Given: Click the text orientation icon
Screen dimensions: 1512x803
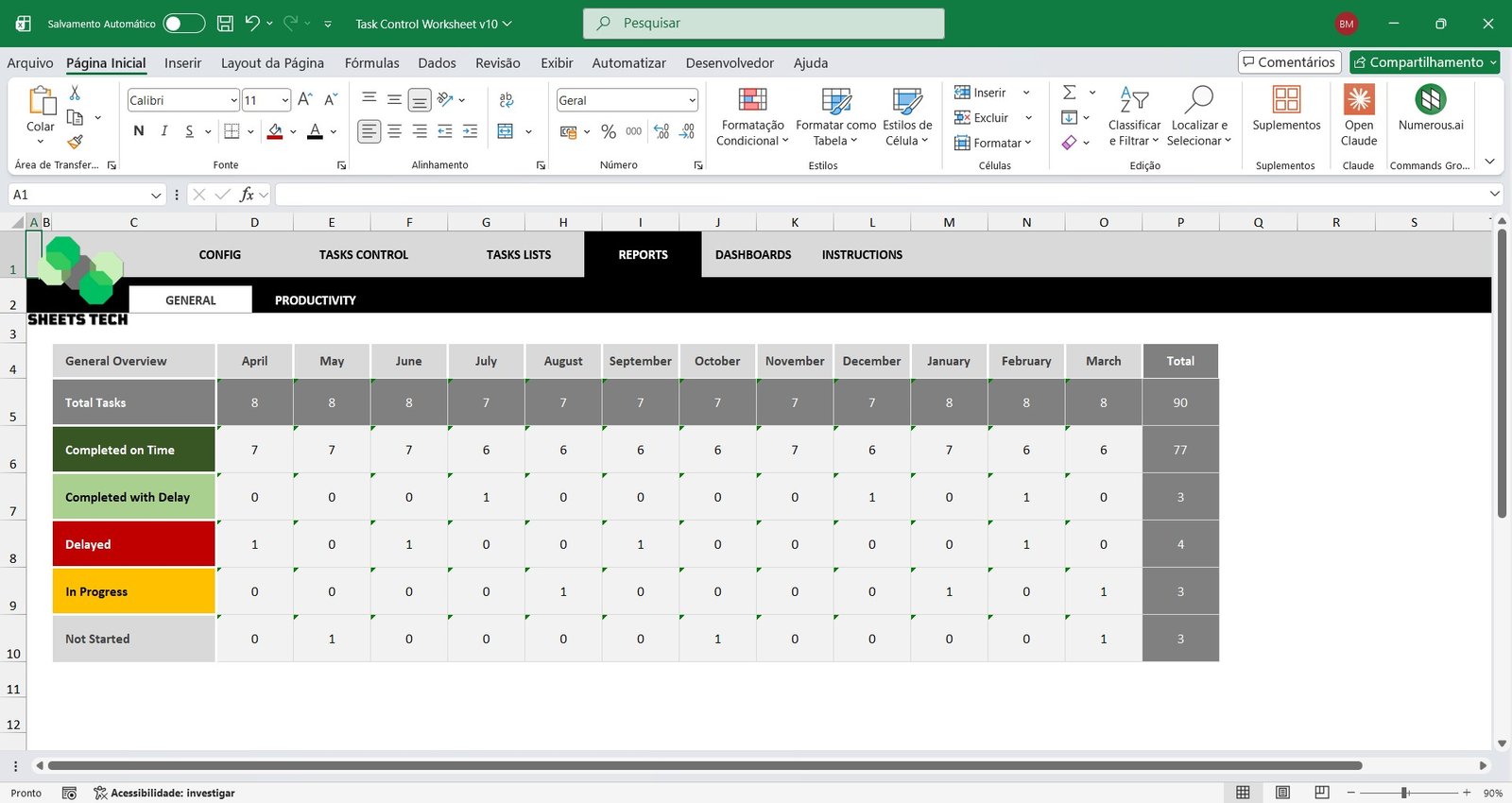Looking at the screenshot, I should coord(445,99).
